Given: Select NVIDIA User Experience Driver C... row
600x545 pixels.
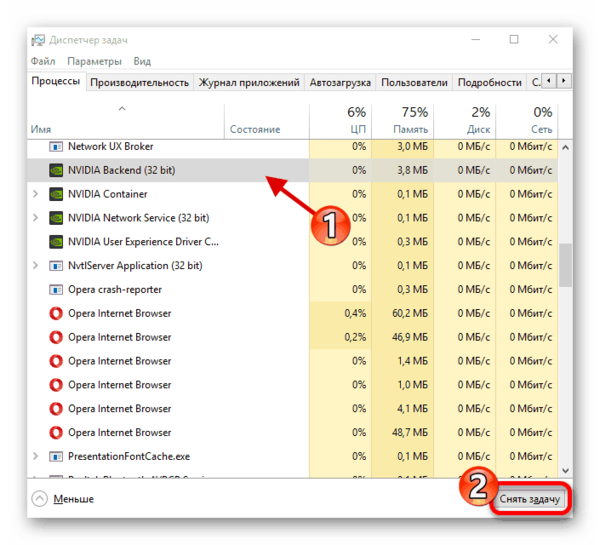Looking at the screenshot, I should click(x=292, y=242).
